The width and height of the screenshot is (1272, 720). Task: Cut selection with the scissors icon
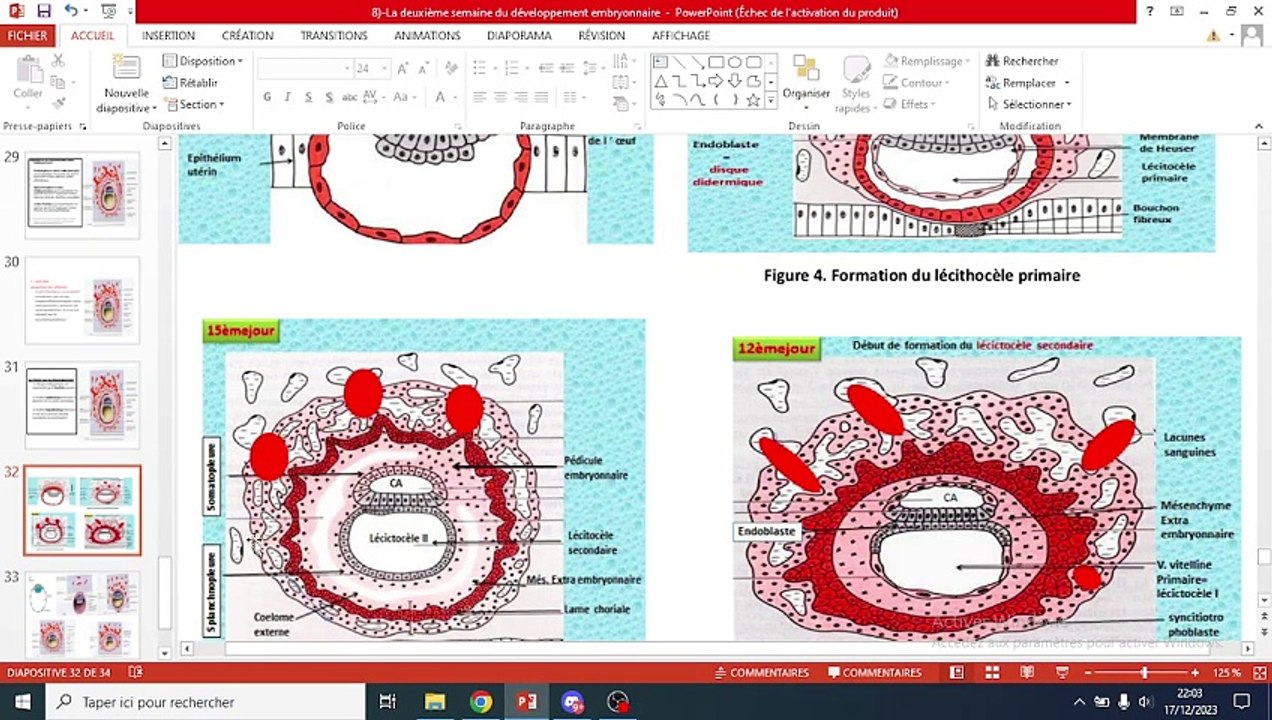[x=58, y=61]
